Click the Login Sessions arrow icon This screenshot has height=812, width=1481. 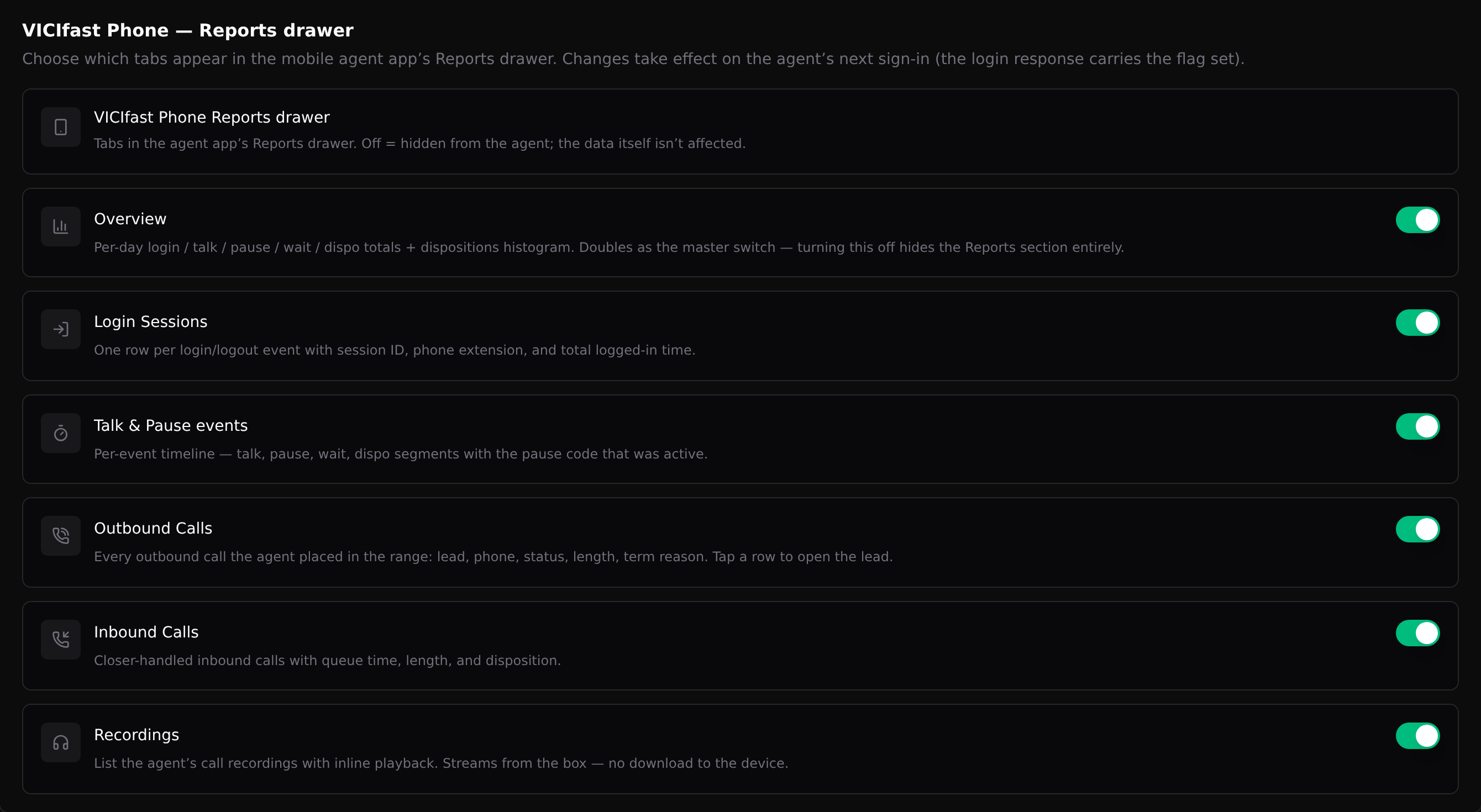click(60, 329)
